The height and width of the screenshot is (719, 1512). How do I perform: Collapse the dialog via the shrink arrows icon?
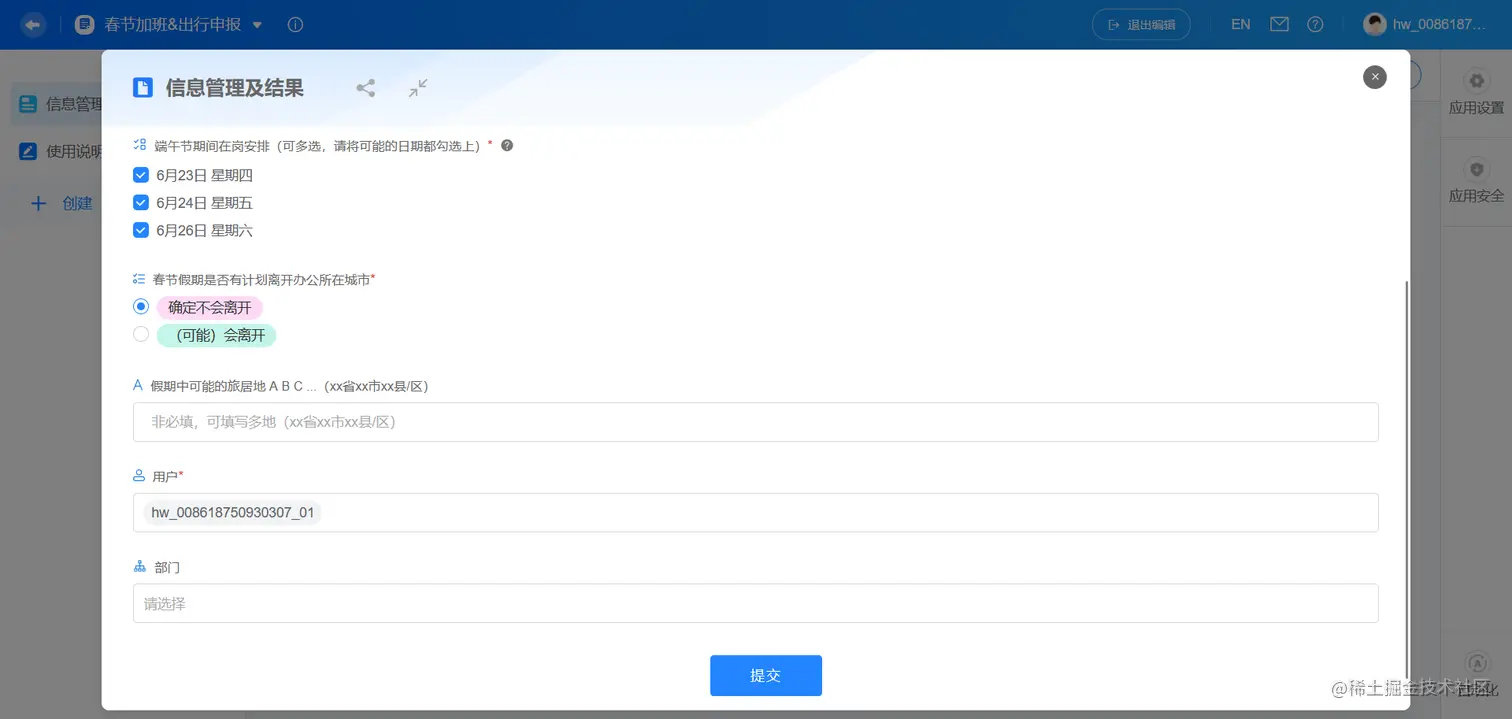(x=418, y=88)
